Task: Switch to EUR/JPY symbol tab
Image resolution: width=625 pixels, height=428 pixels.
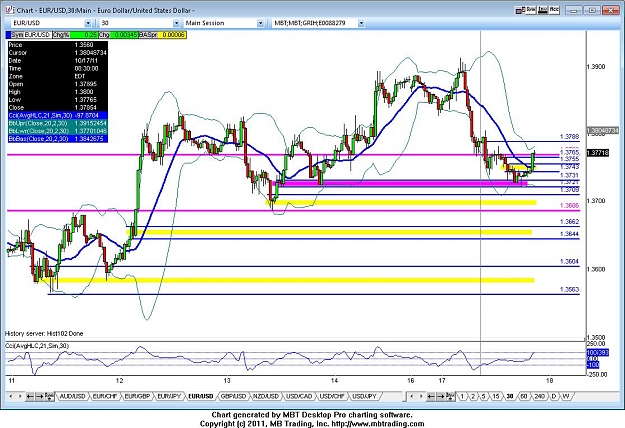Action: [x=169, y=396]
